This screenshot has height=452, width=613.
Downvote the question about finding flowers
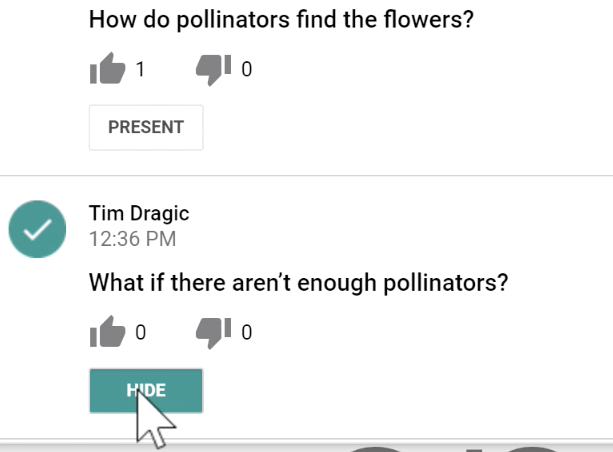point(213,69)
